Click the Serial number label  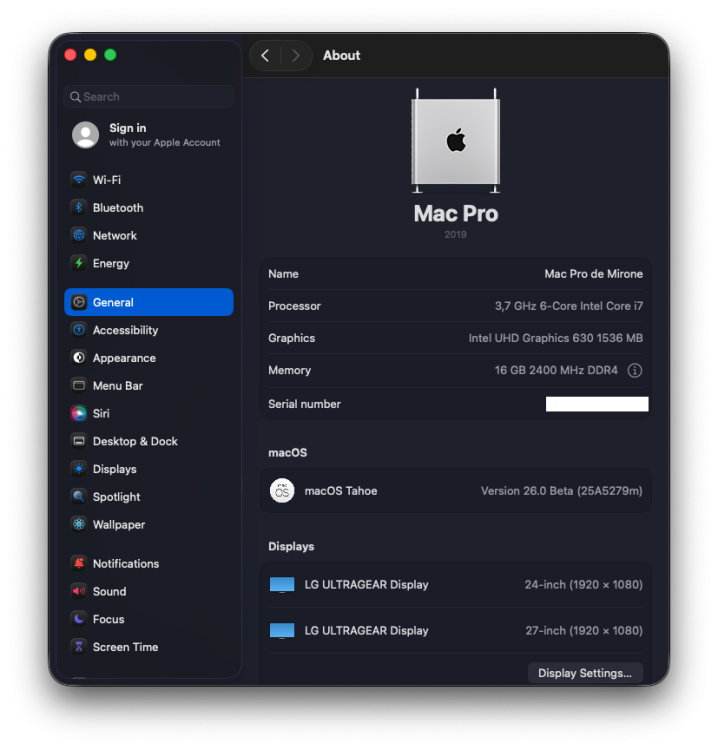[x=305, y=404]
